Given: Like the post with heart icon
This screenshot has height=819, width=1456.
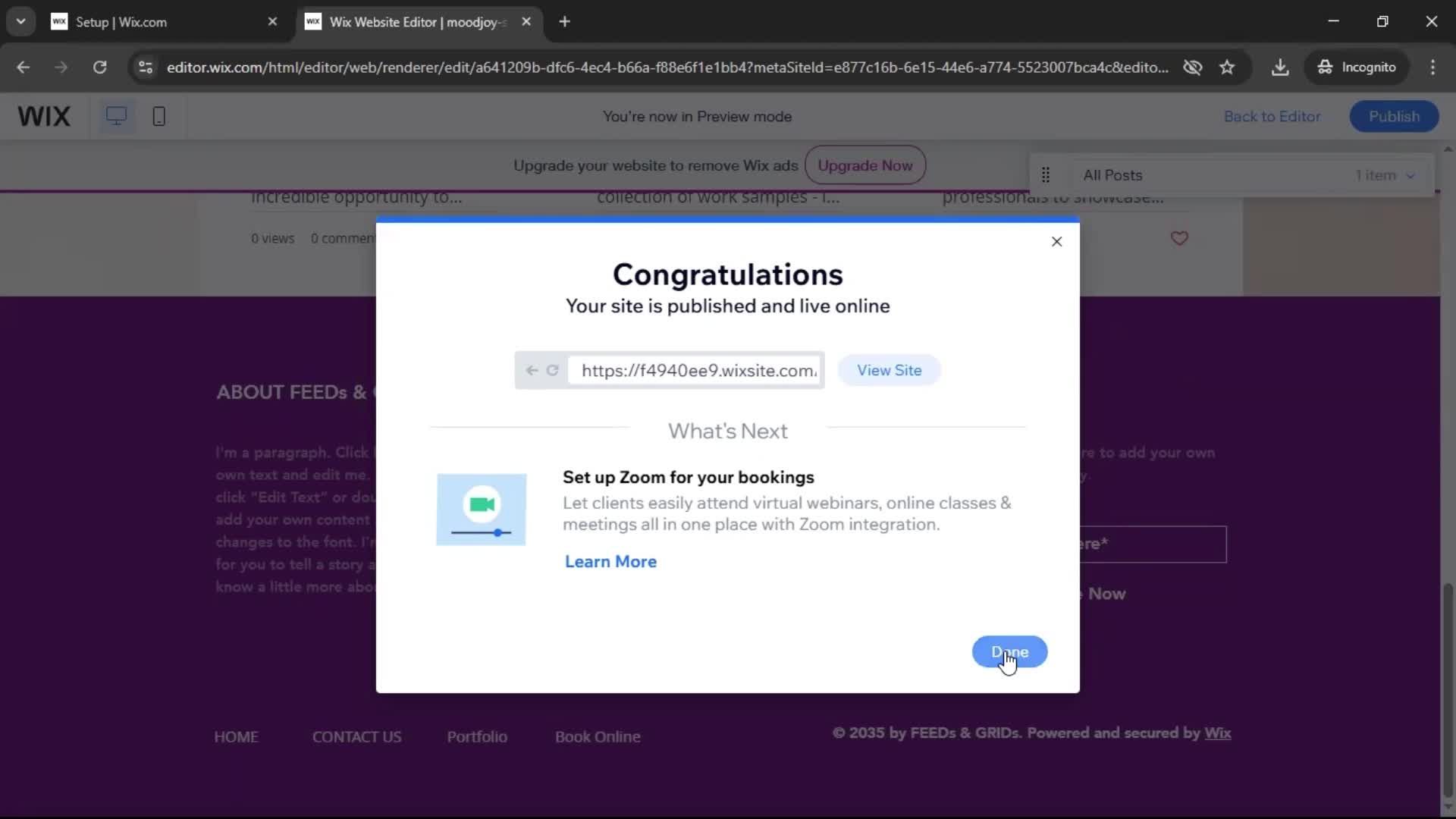Looking at the screenshot, I should coord(1179,238).
